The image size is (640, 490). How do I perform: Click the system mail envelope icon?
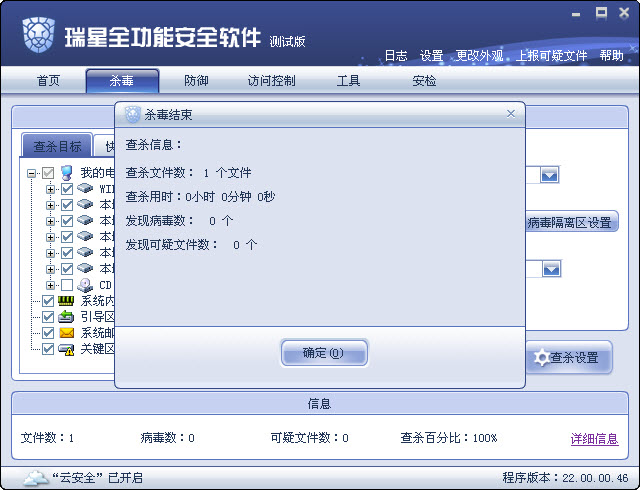[x=67, y=333]
